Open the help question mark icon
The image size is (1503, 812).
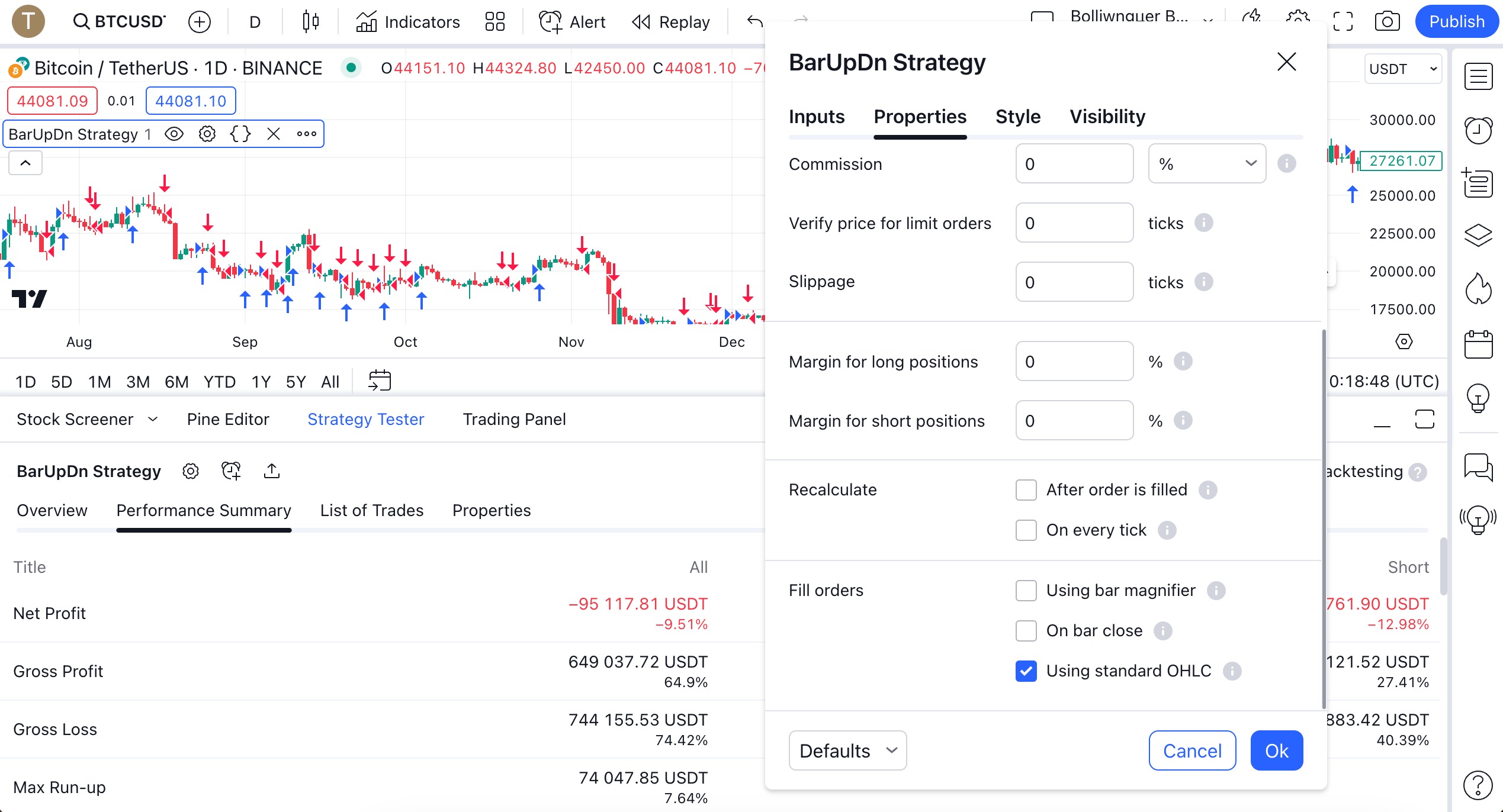(x=1478, y=785)
